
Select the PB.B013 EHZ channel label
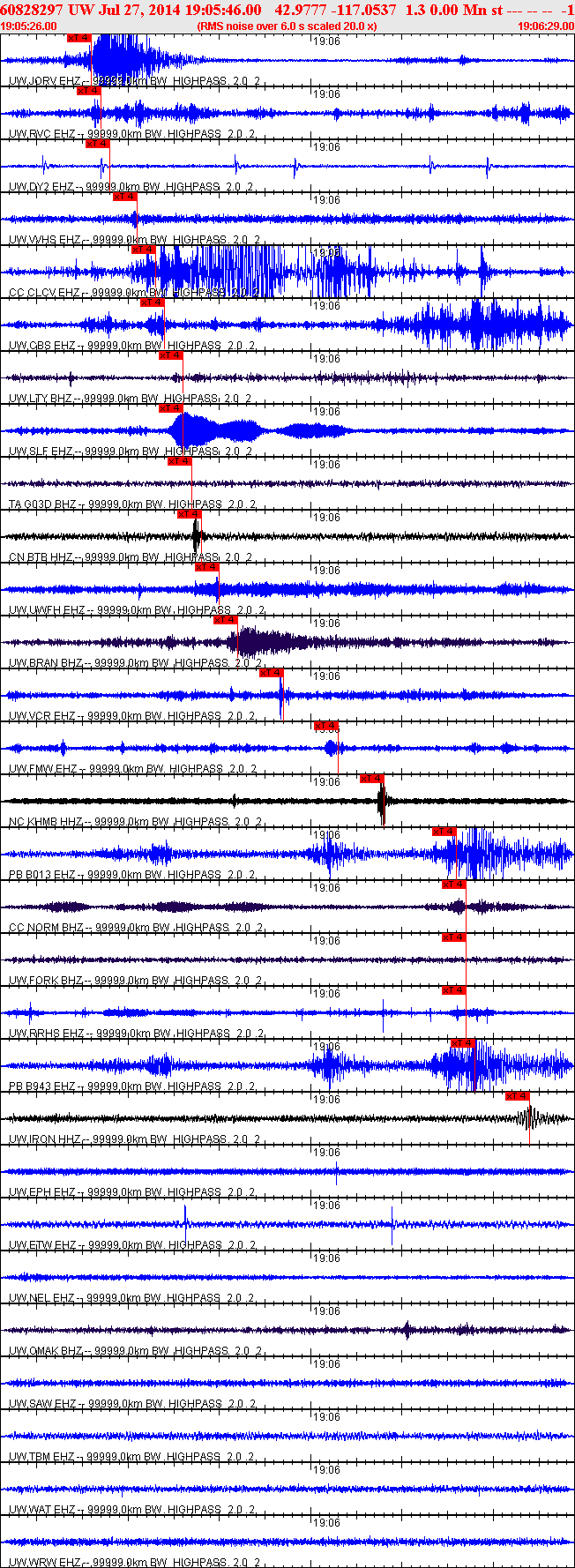[x=42, y=875]
